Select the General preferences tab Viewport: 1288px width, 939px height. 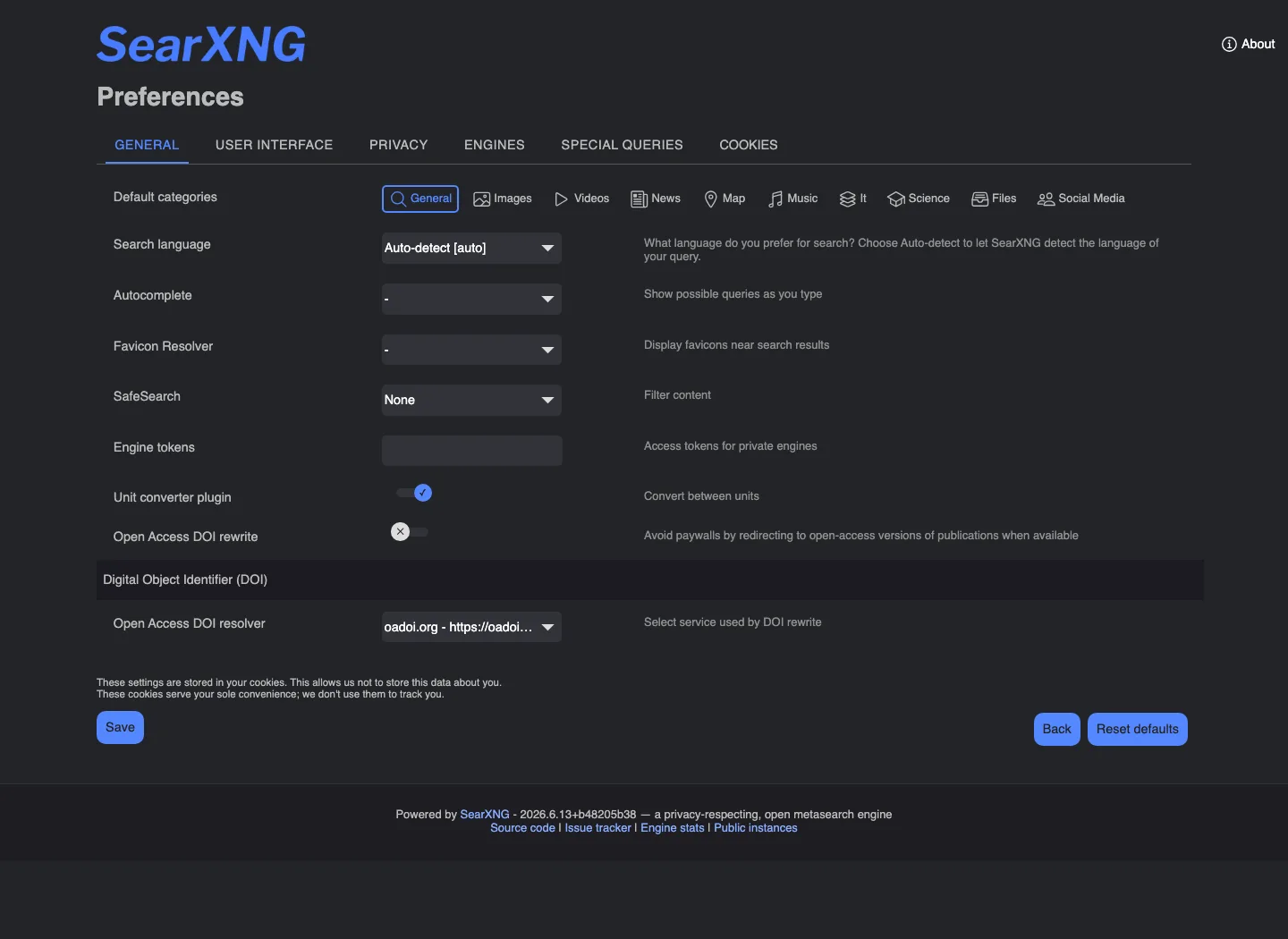click(147, 145)
